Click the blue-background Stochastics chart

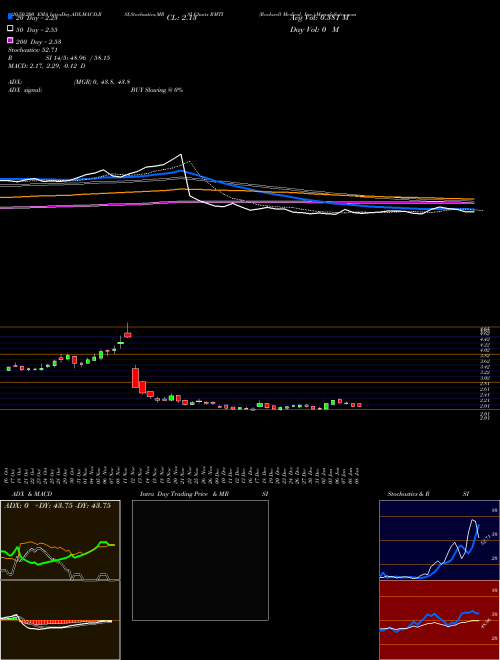[439, 540]
